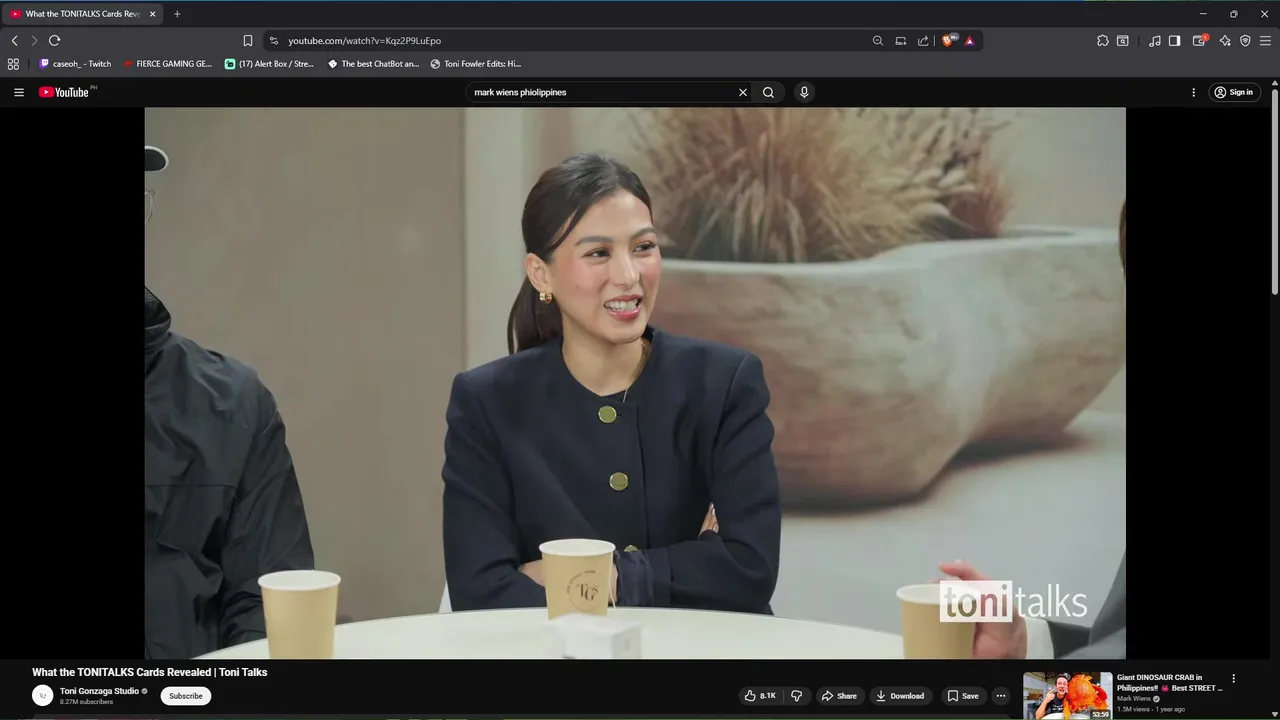1280x720 pixels.
Task: Open 'caseoh_ - Twitch' bookmark
Action: pyautogui.click(x=75, y=64)
